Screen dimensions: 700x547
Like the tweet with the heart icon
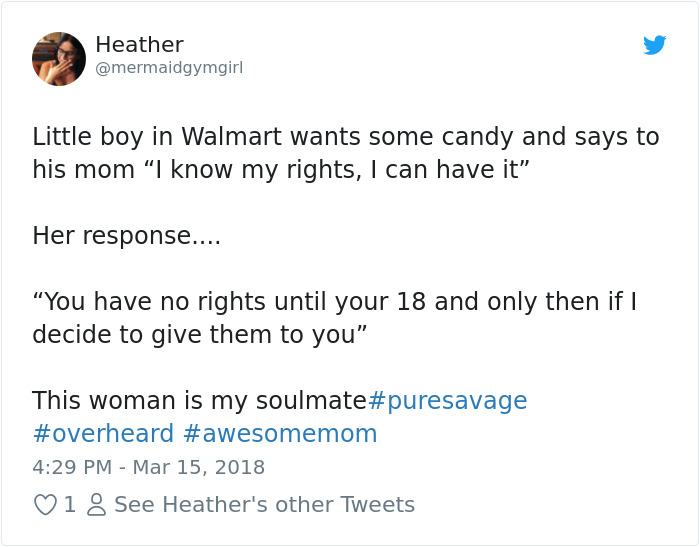[45, 505]
